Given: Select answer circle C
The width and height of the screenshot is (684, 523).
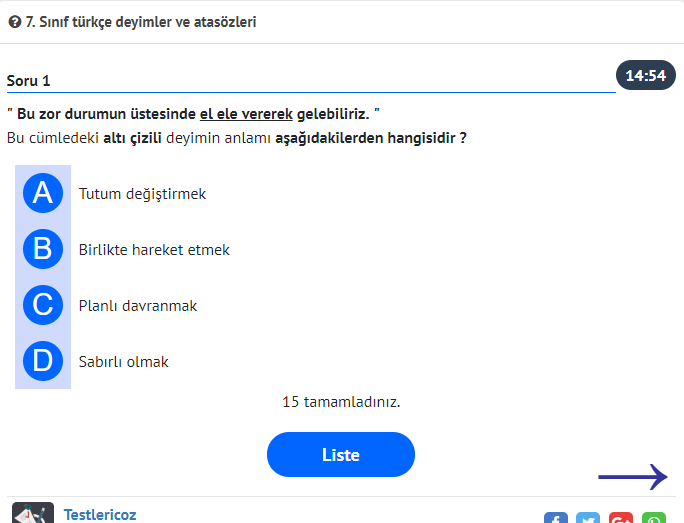Looking at the screenshot, I should 43,305.
